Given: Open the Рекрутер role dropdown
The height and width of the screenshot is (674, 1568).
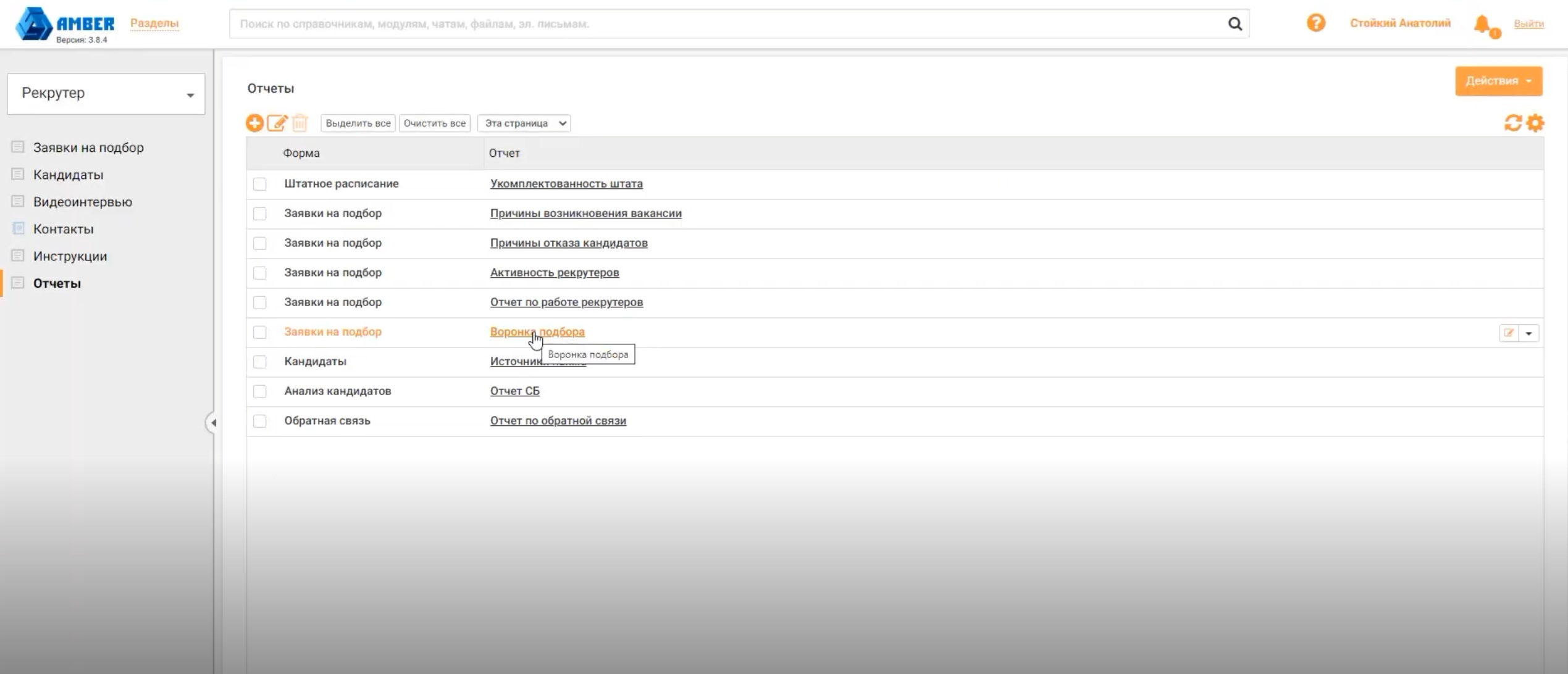Looking at the screenshot, I should pos(106,94).
